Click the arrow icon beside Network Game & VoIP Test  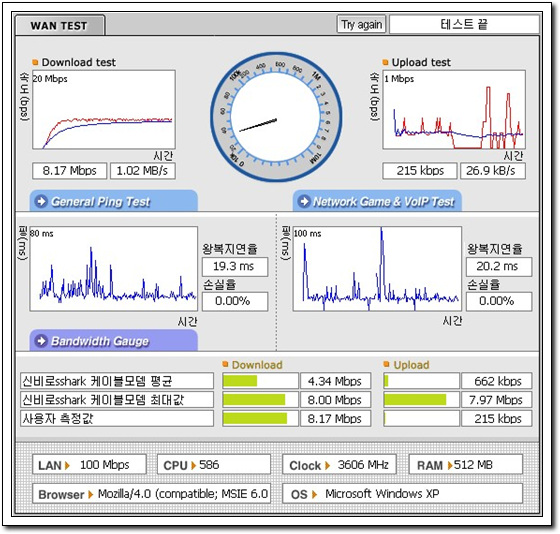[x=304, y=201]
